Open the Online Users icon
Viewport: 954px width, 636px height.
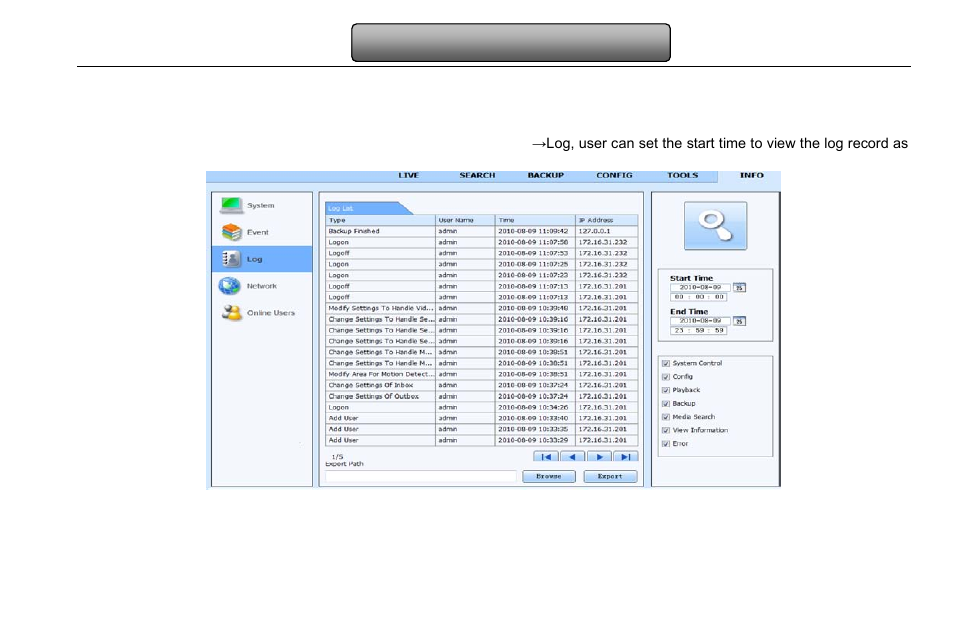(231, 312)
